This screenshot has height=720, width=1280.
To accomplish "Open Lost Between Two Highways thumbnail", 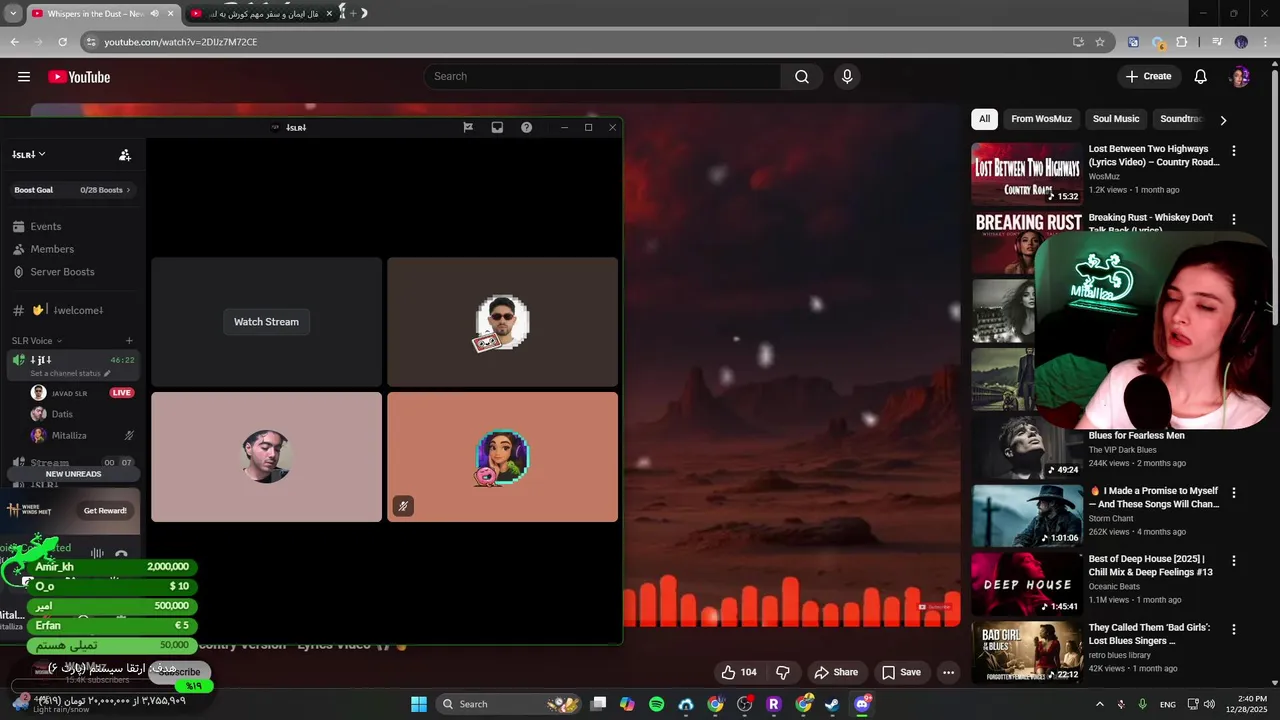I will [1027, 174].
